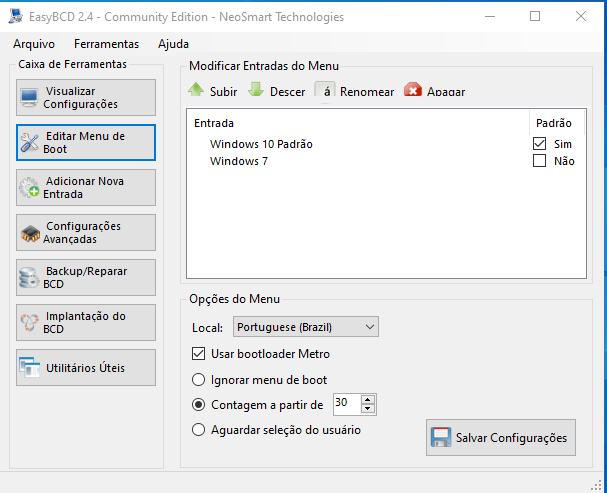Open the Ferramentas menu
This screenshot has height=493, width=607.
pyautogui.click(x=106, y=44)
